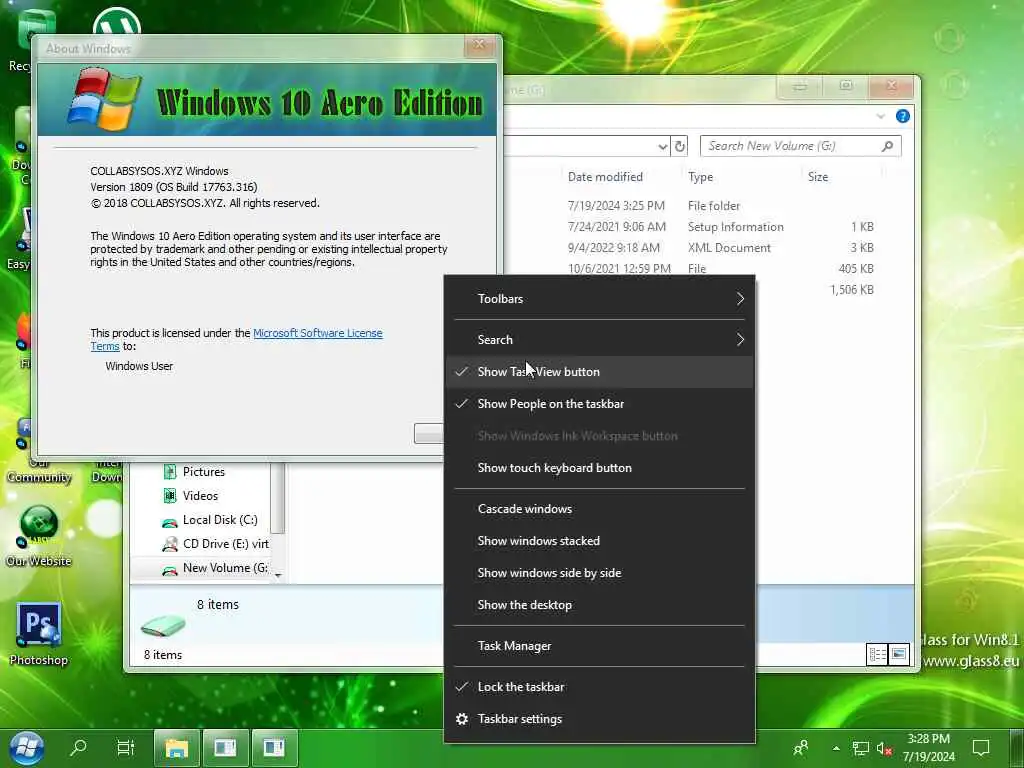Image resolution: width=1024 pixels, height=768 pixels.
Task: Switch Explorer to details view
Action: (x=877, y=654)
